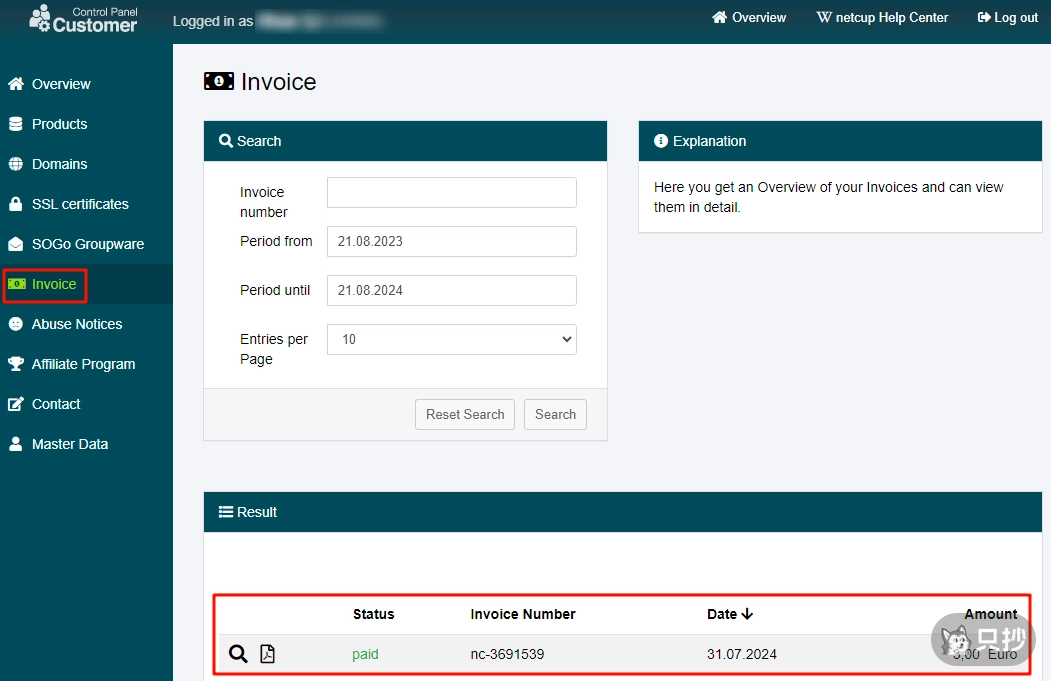The width and height of the screenshot is (1051, 681).
Task: Select Invoice in the sidebar
Action: pyautogui.click(x=54, y=284)
